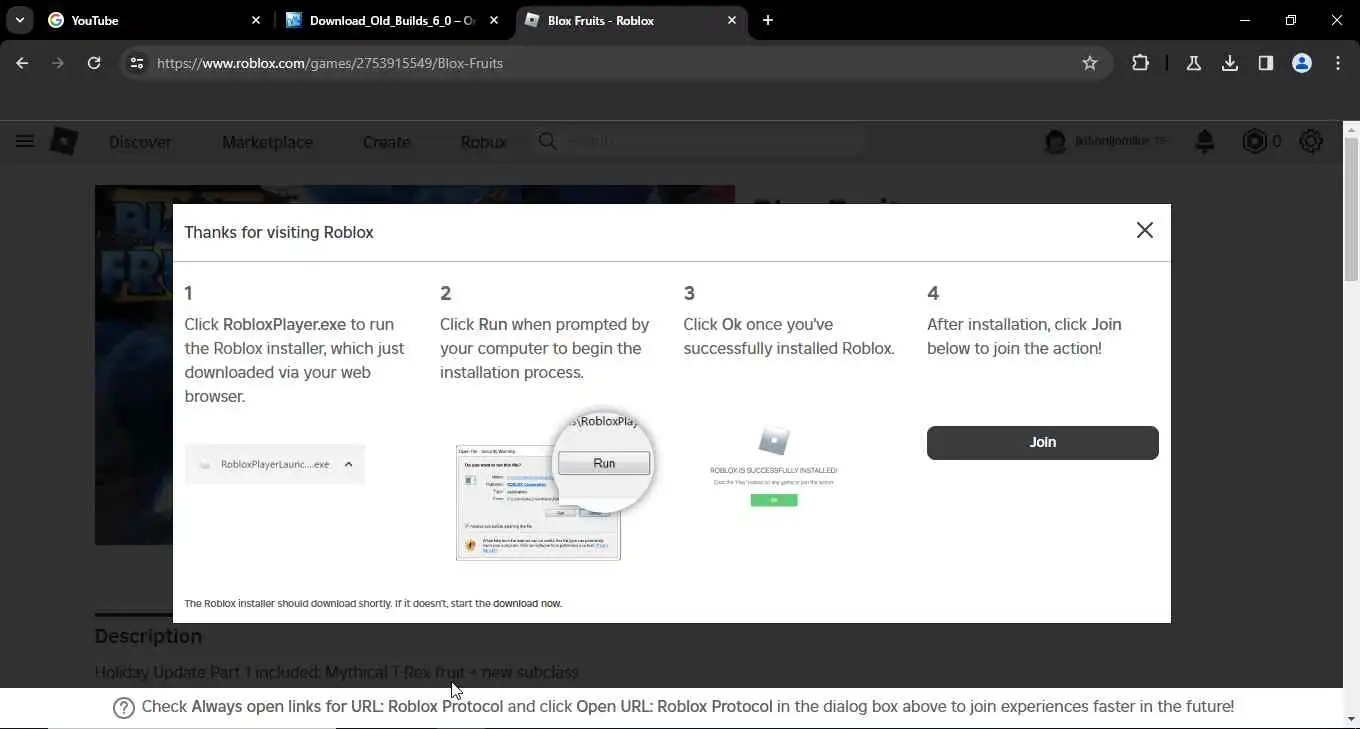Open Roblox settings gear
Viewport: 1360px width, 729px height.
pos(1311,142)
